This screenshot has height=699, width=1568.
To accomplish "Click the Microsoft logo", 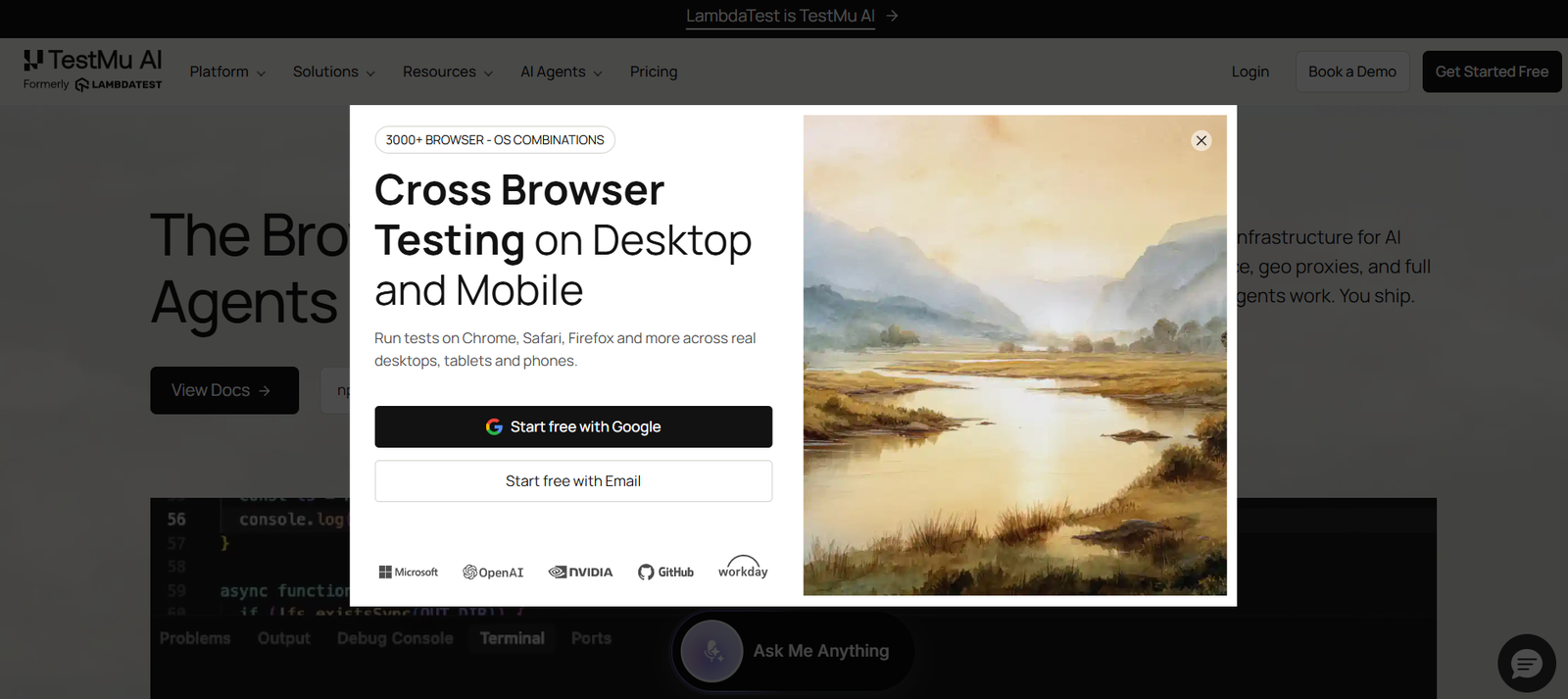I will tap(409, 572).
